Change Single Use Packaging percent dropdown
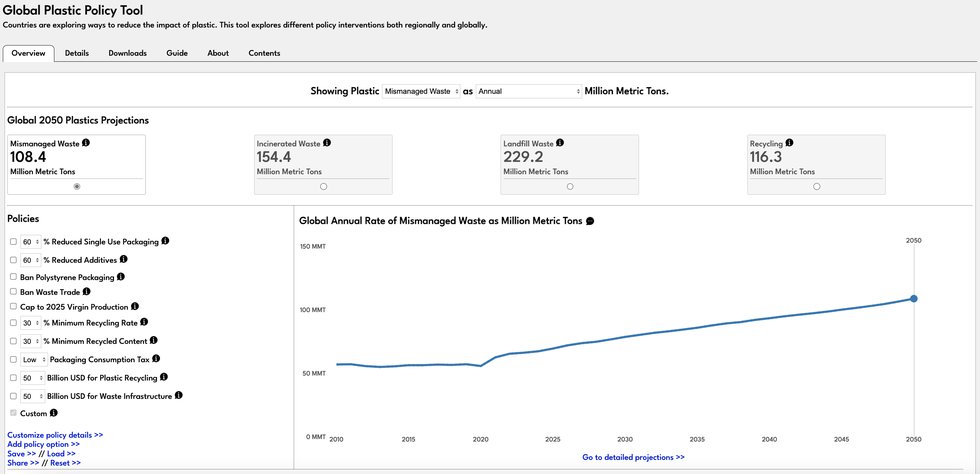Screen dimensions: 980x474 (31, 241)
